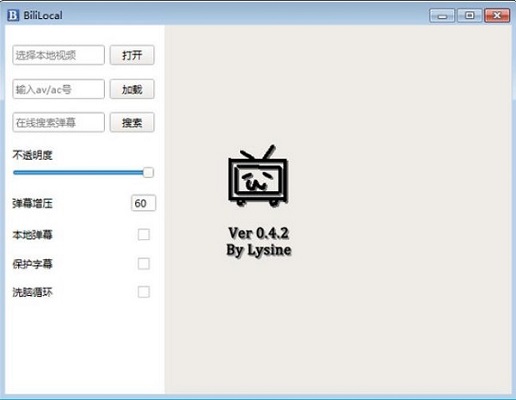Click the By Lysine author text
Viewport: 516px width, 400px height.
[x=259, y=250]
